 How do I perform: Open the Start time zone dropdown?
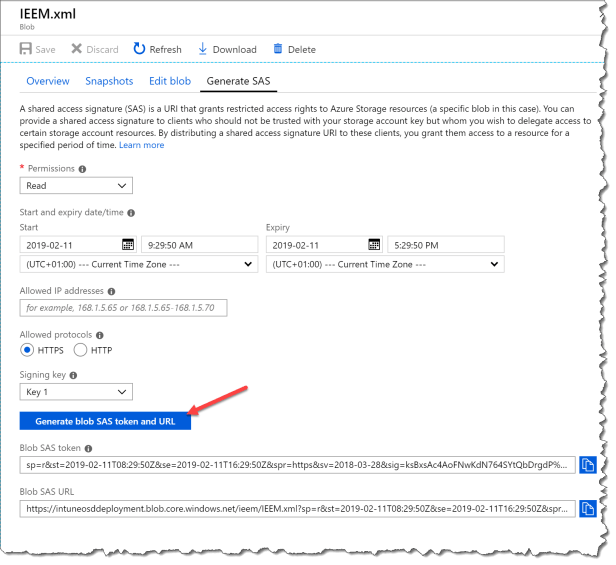[x=138, y=264]
